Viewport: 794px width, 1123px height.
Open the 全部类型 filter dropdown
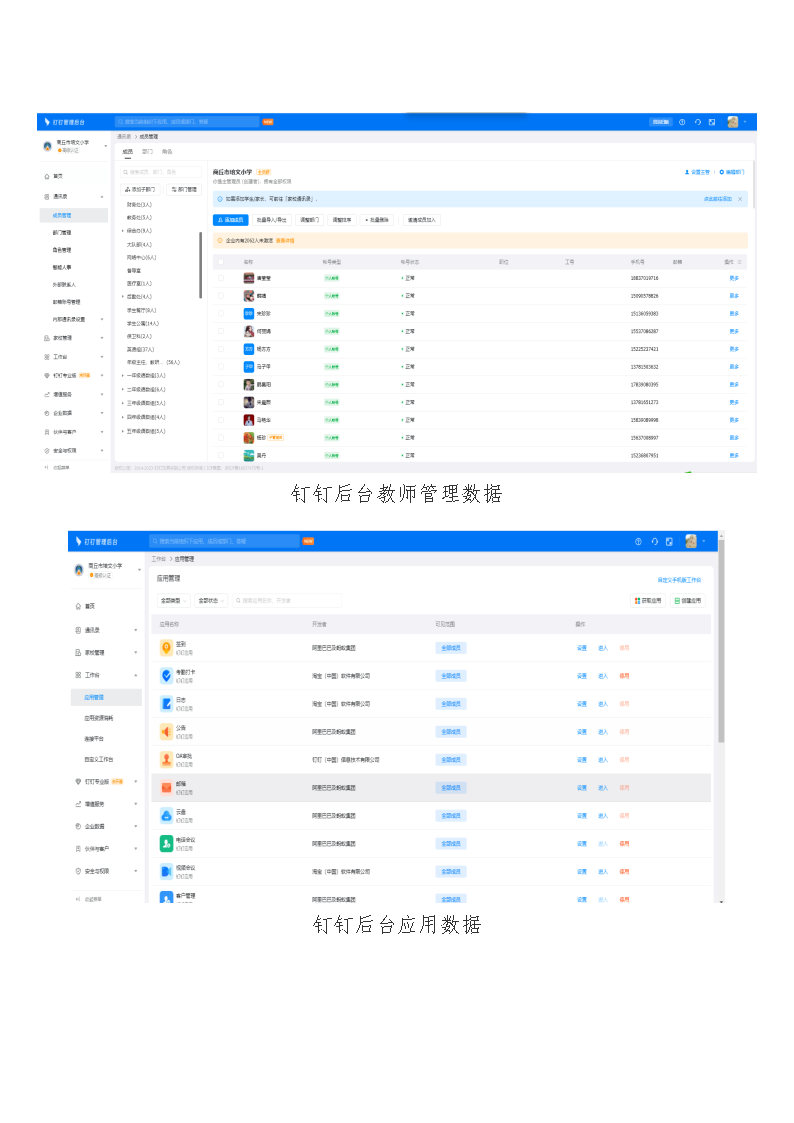(x=172, y=601)
